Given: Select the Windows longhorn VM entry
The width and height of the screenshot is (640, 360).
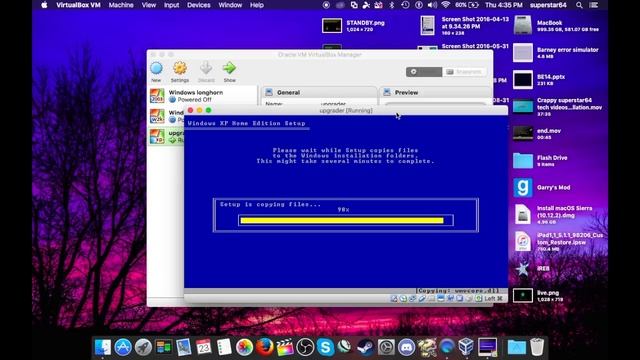Looking at the screenshot, I should coord(203,96).
